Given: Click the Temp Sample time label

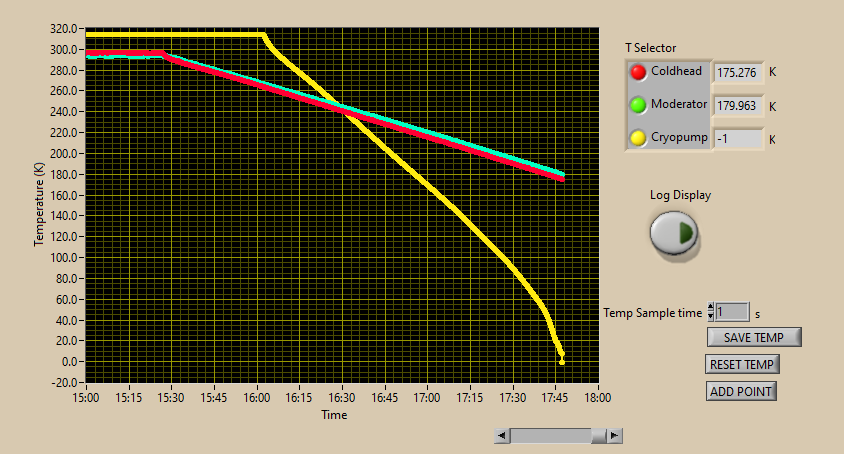Looking at the screenshot, I should click(x=652, y=313).
